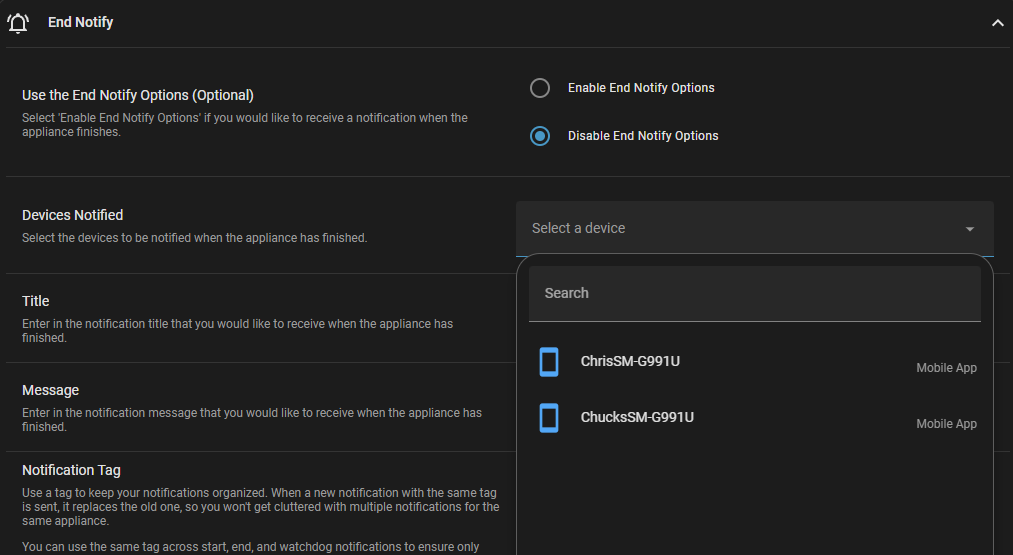Click the Message setting heading
Image resolution: width=1013 pixels, height=555 pixels.
[51, 390]
